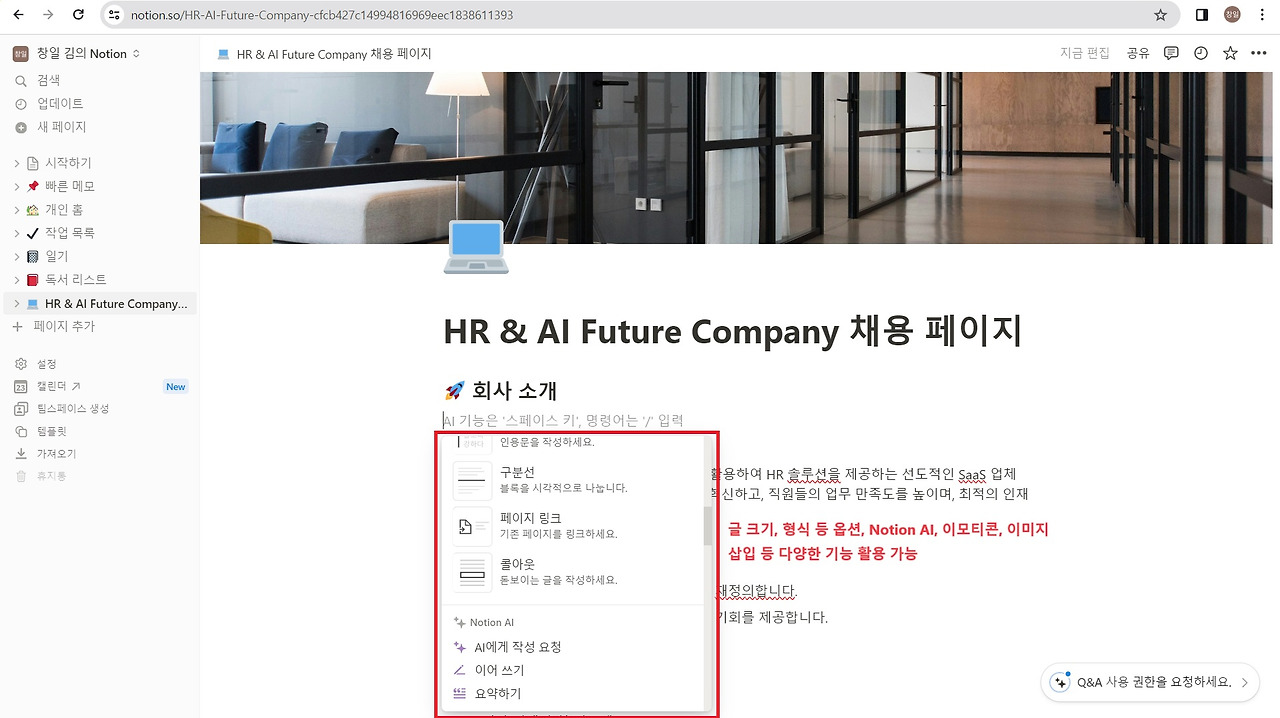Click the empty block placeholder text line
Viewport: 1280px width, 718px height.
(564, 420)
